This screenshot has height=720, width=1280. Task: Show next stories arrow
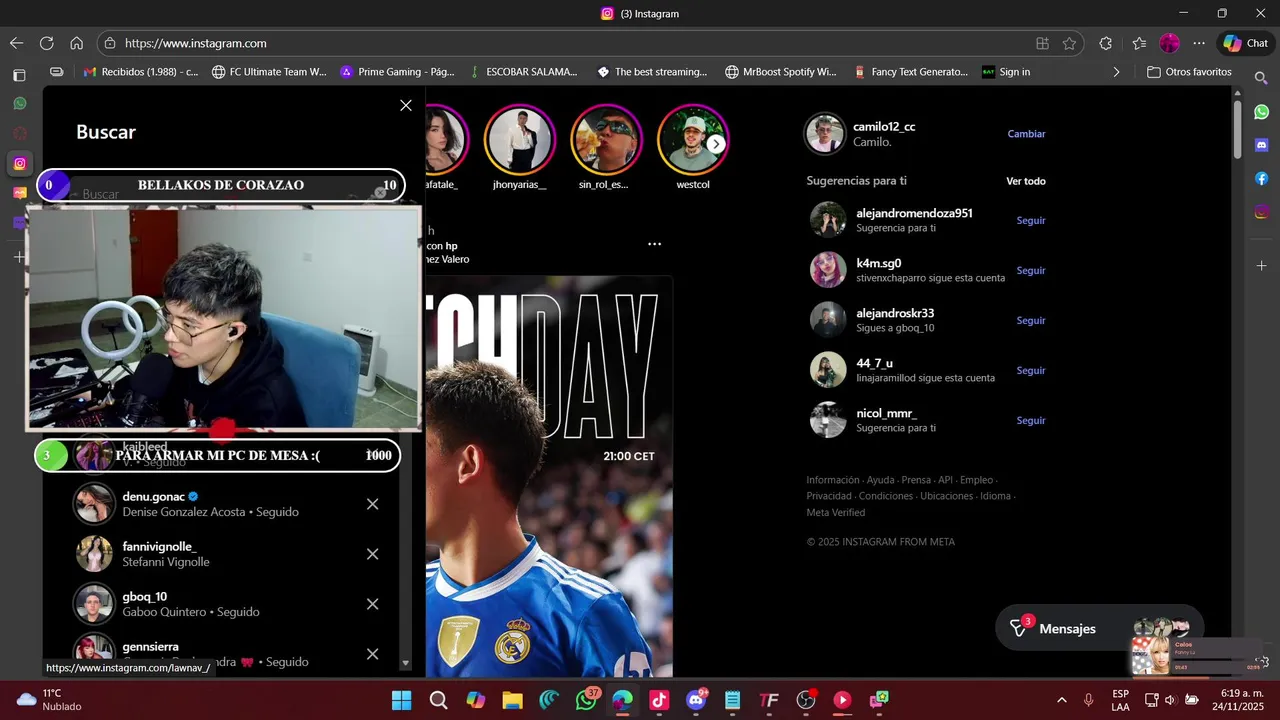[716, 144]
